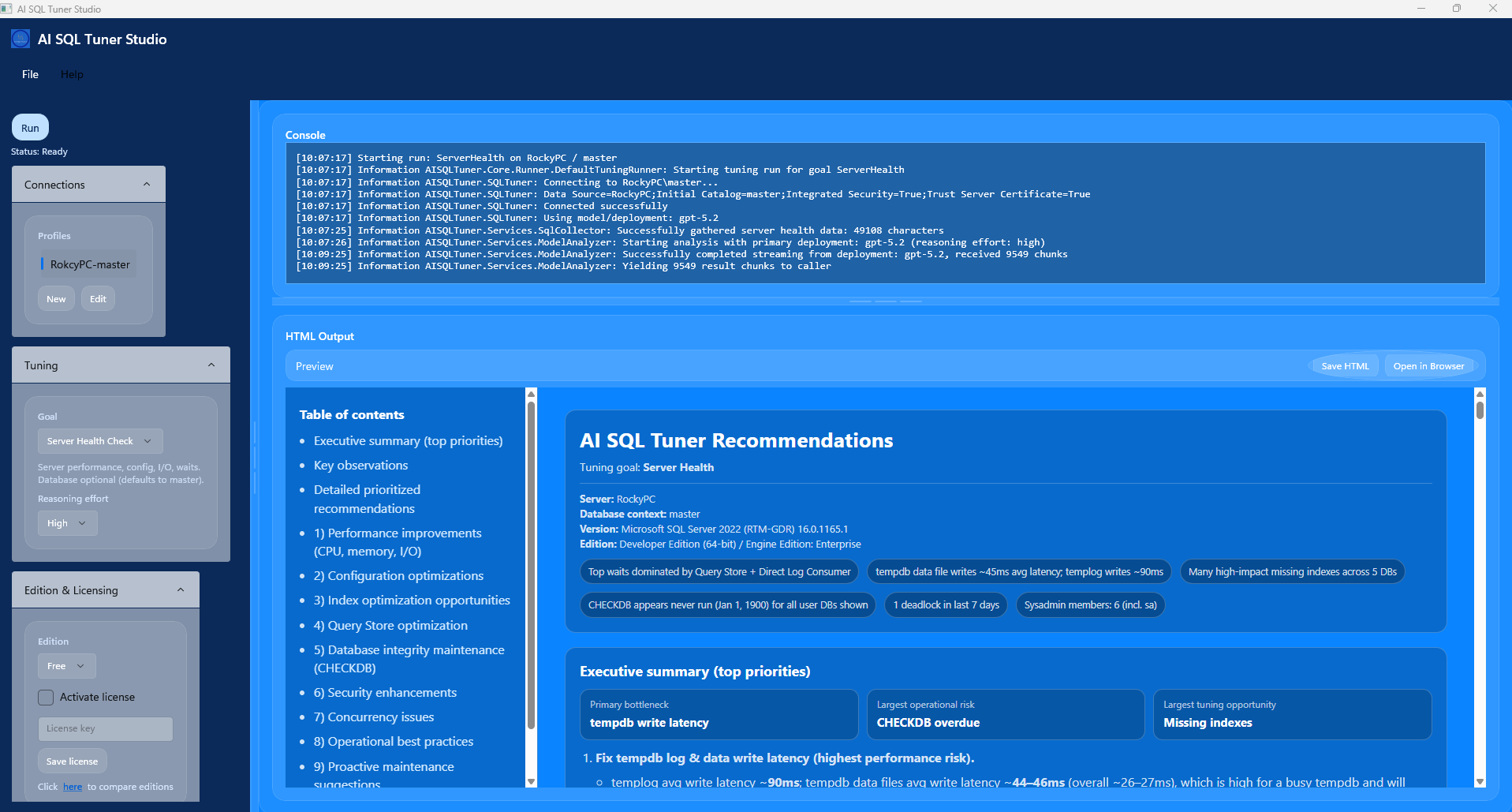This screenshot has width=1512, height=812.
Task: Click the Save HTML button
Action: coord(1345,366)
